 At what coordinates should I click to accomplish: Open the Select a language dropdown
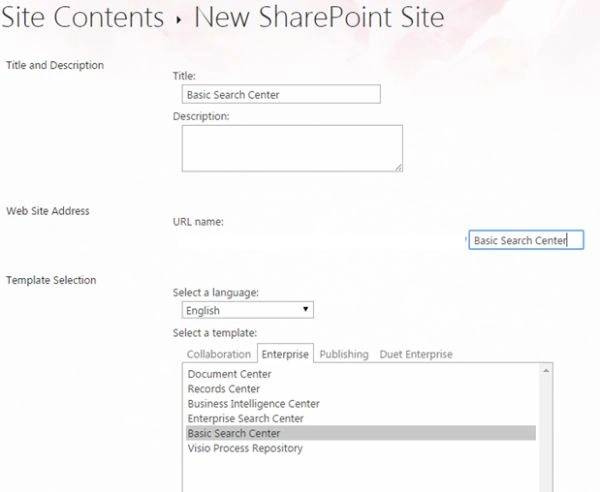click(x=248, y=310)
